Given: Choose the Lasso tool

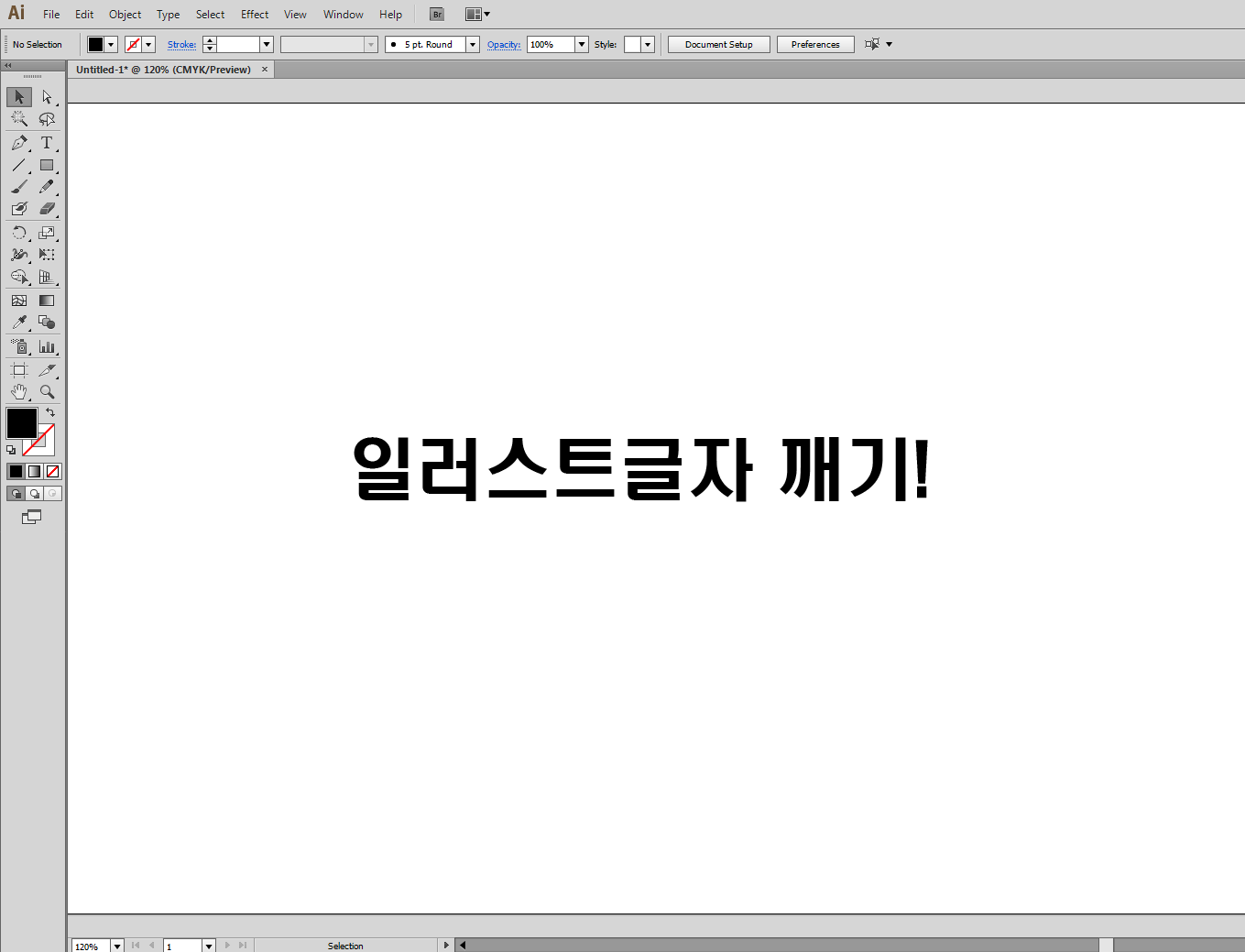Looking at the screenshot, I should click(47, 119).
